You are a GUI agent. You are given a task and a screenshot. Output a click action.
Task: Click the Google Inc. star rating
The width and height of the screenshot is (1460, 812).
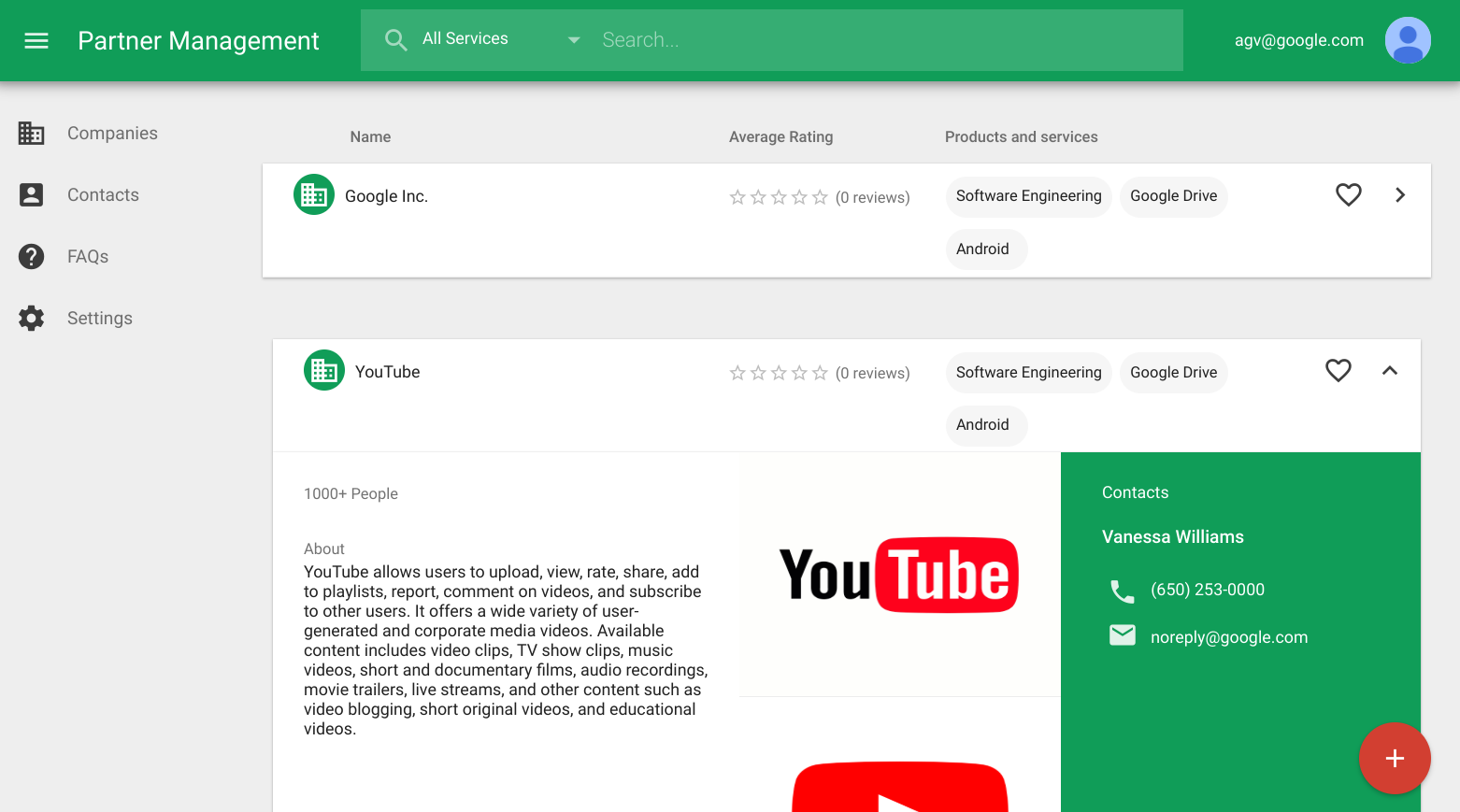click(779, 197)
